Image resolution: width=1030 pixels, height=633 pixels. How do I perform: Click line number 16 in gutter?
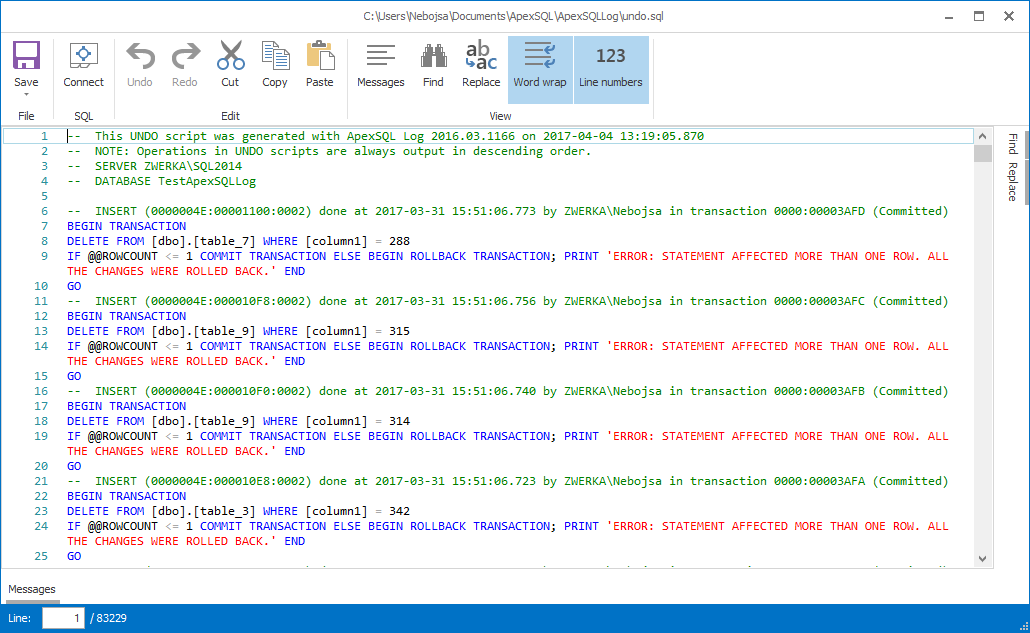(41, 391)
